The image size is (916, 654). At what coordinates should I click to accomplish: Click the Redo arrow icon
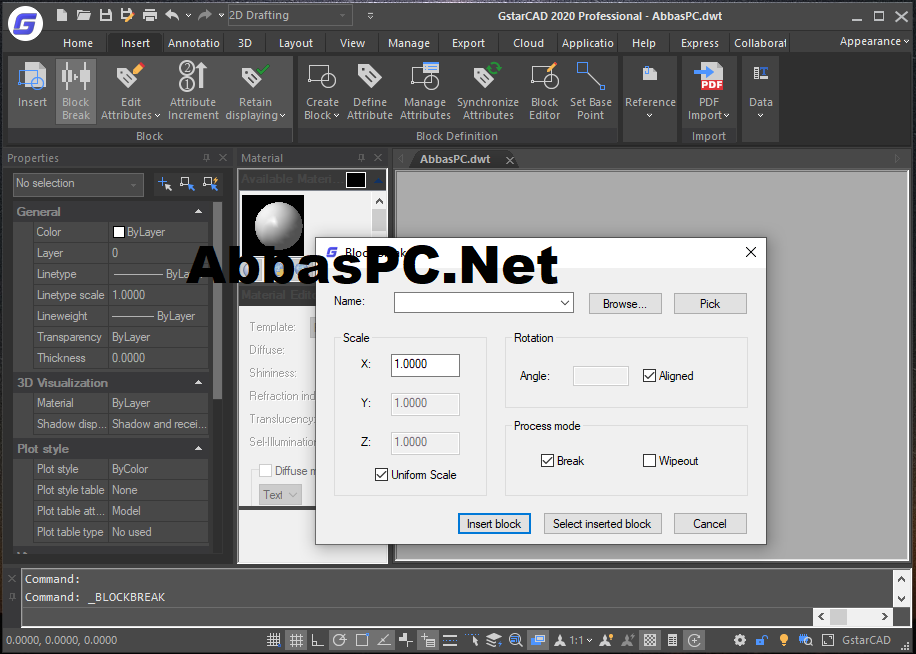204,15
